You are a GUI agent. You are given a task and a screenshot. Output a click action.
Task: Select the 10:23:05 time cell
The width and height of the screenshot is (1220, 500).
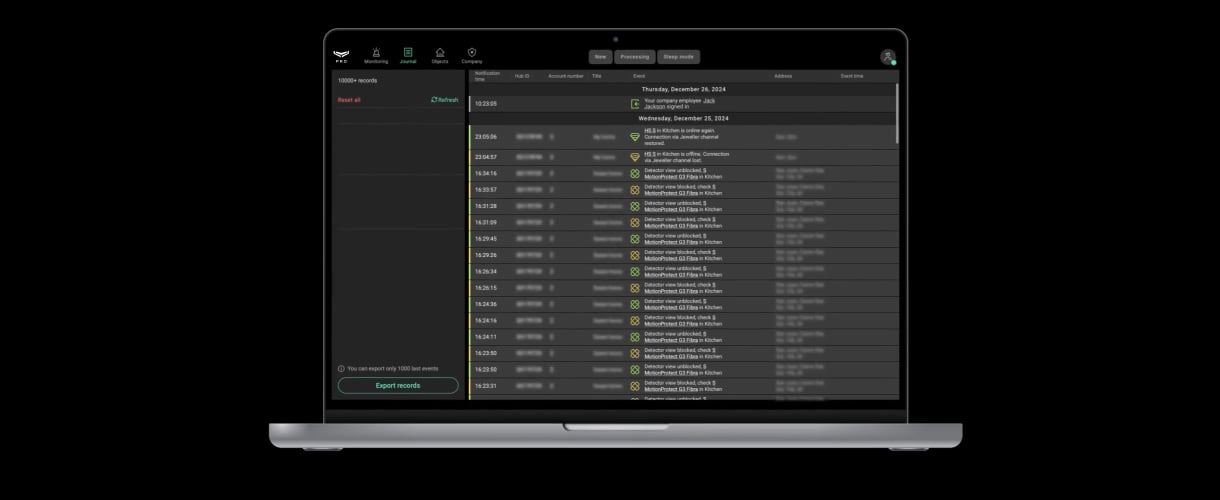tap(486, 104)
